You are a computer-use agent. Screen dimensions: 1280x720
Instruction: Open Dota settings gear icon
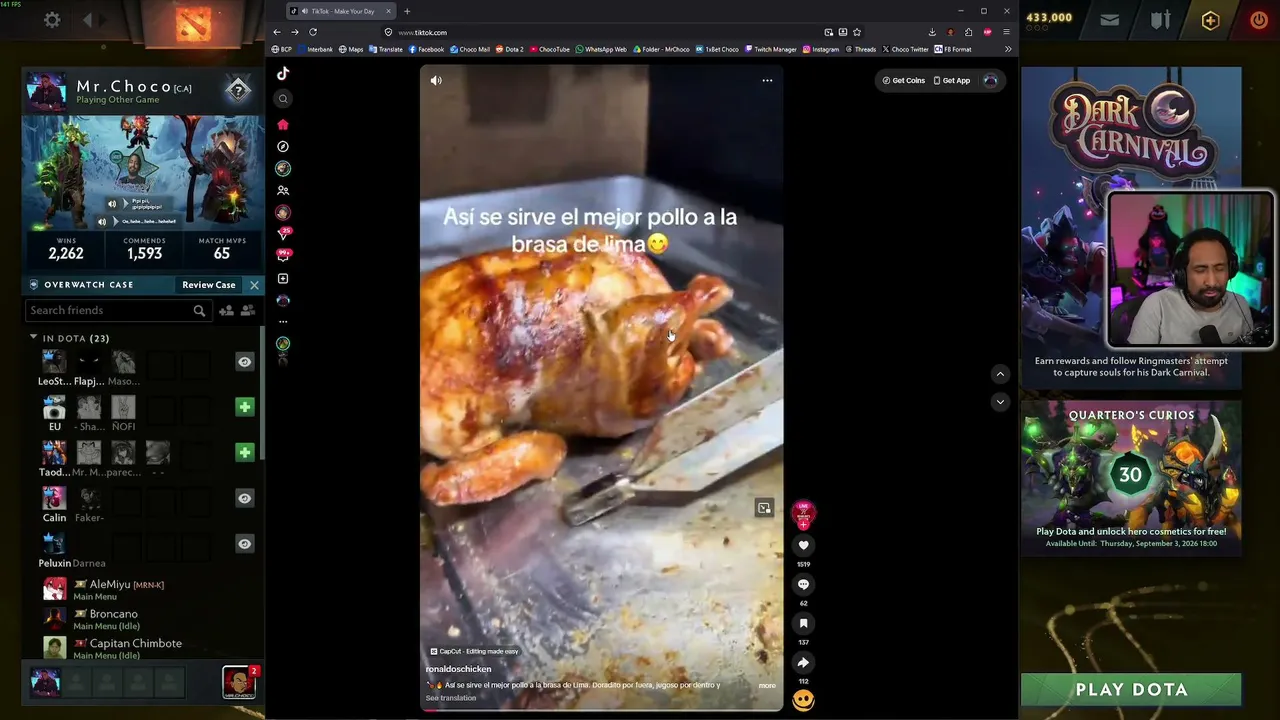(x=52, y=20)
